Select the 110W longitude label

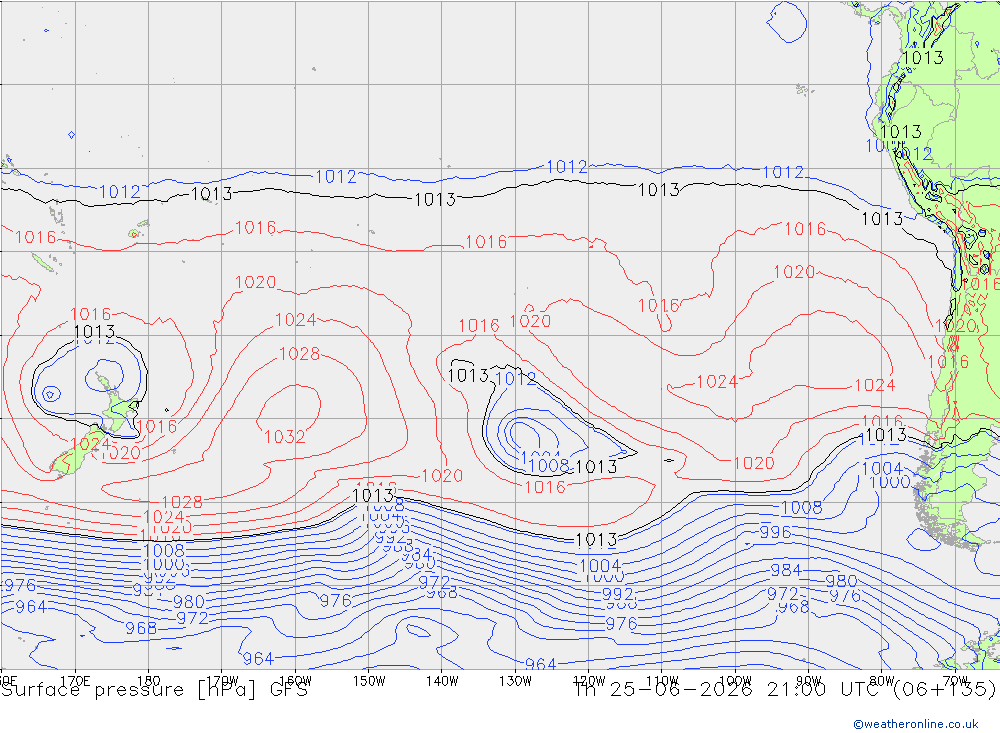pyautogui.click(x=662, y=681)
